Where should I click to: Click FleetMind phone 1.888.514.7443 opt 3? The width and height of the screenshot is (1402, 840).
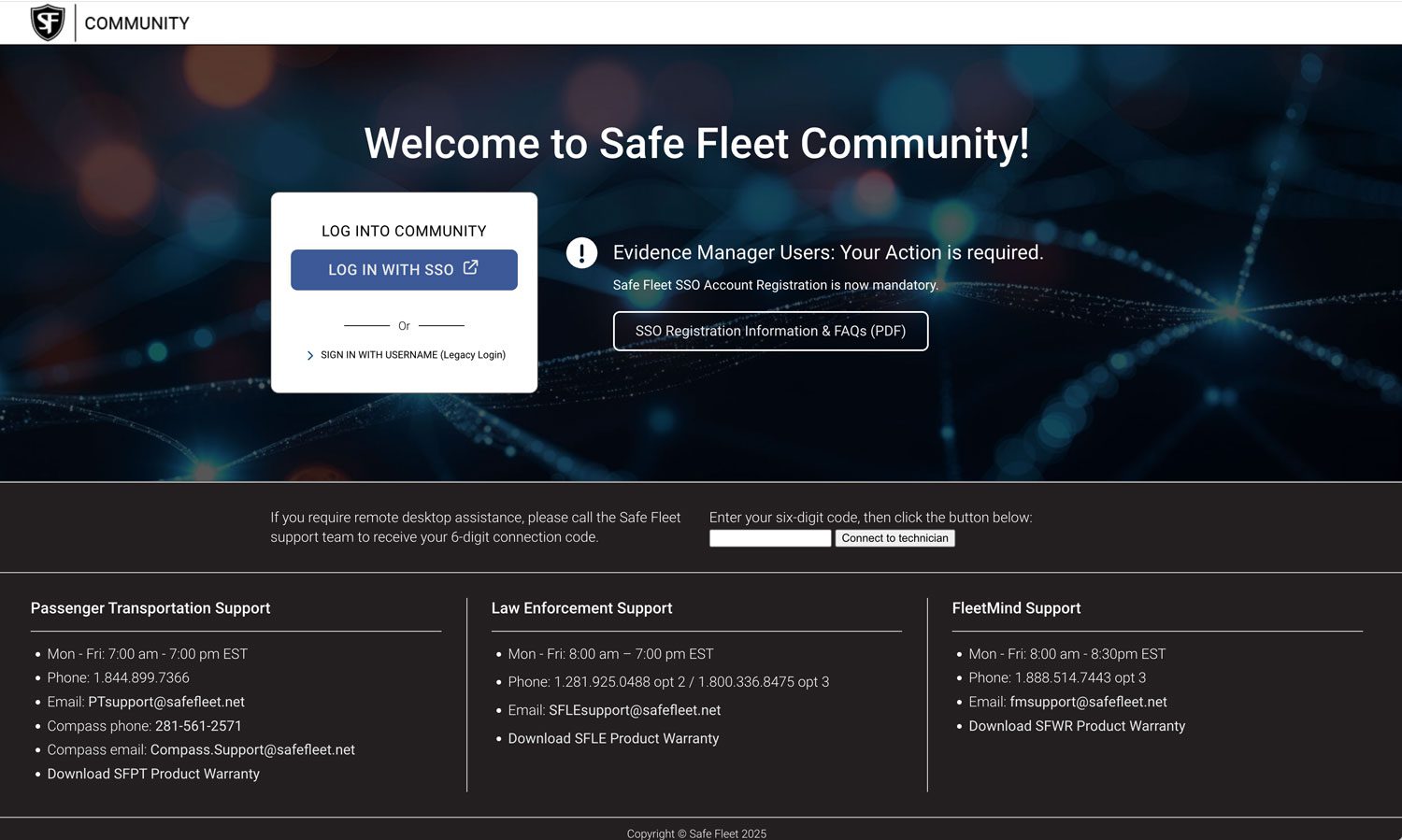click(1057, 677)
